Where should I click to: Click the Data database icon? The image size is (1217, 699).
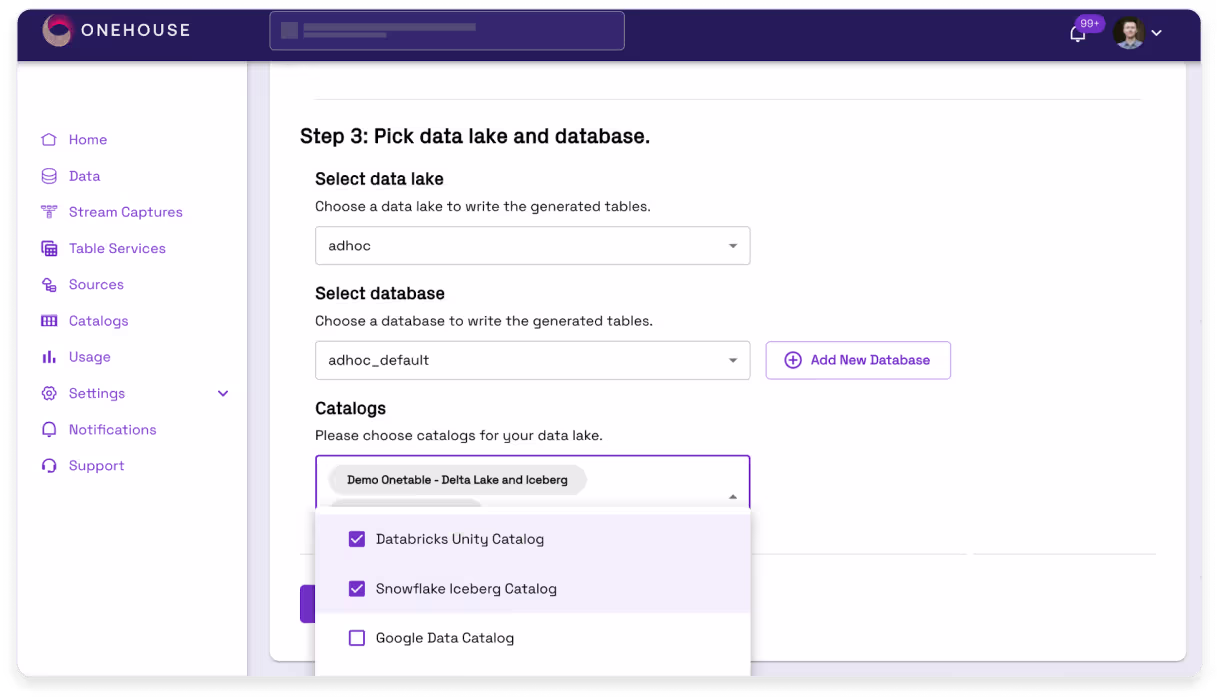[x=49, y=176]
